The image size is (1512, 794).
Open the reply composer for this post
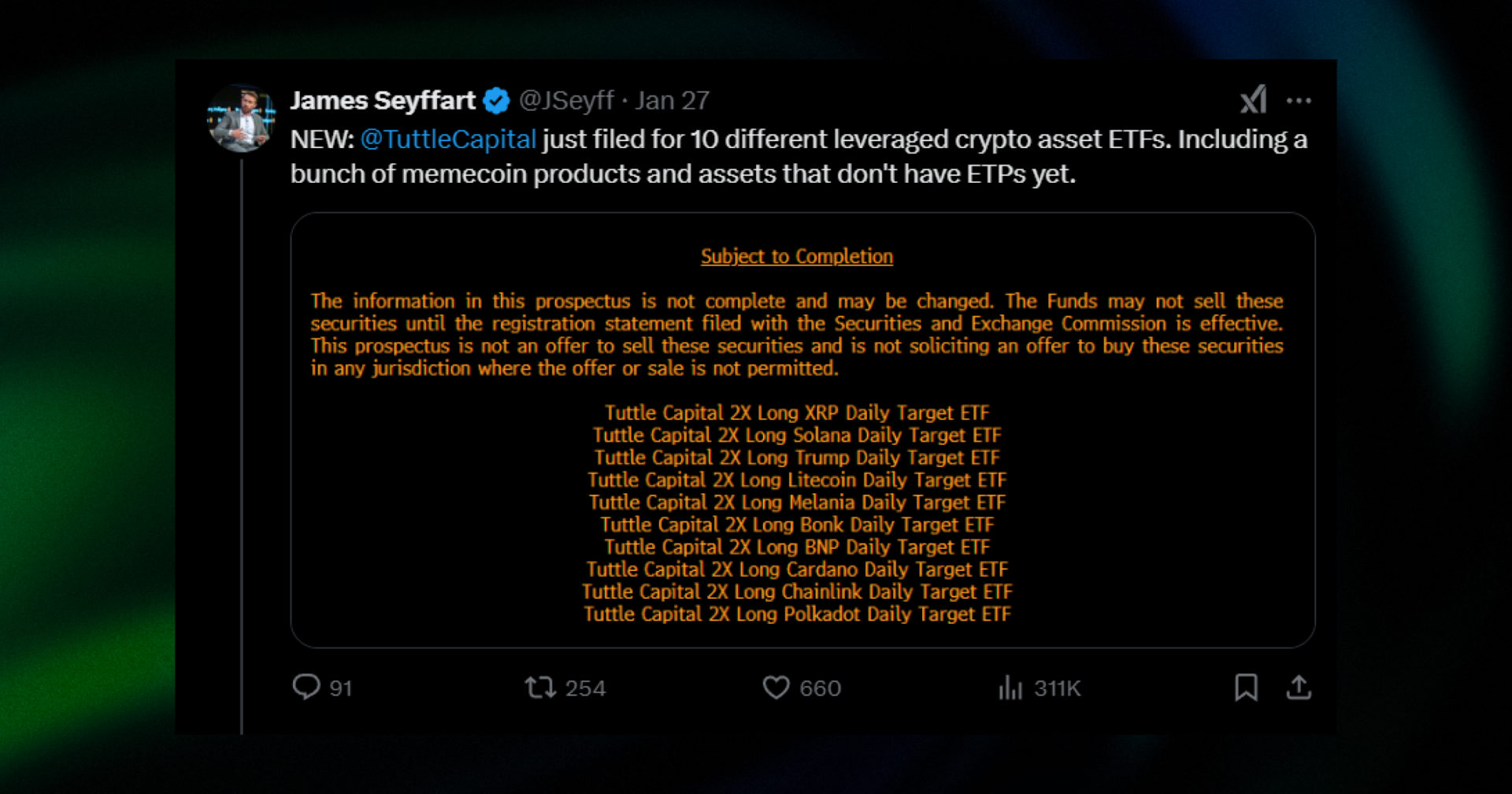(309, 688)
